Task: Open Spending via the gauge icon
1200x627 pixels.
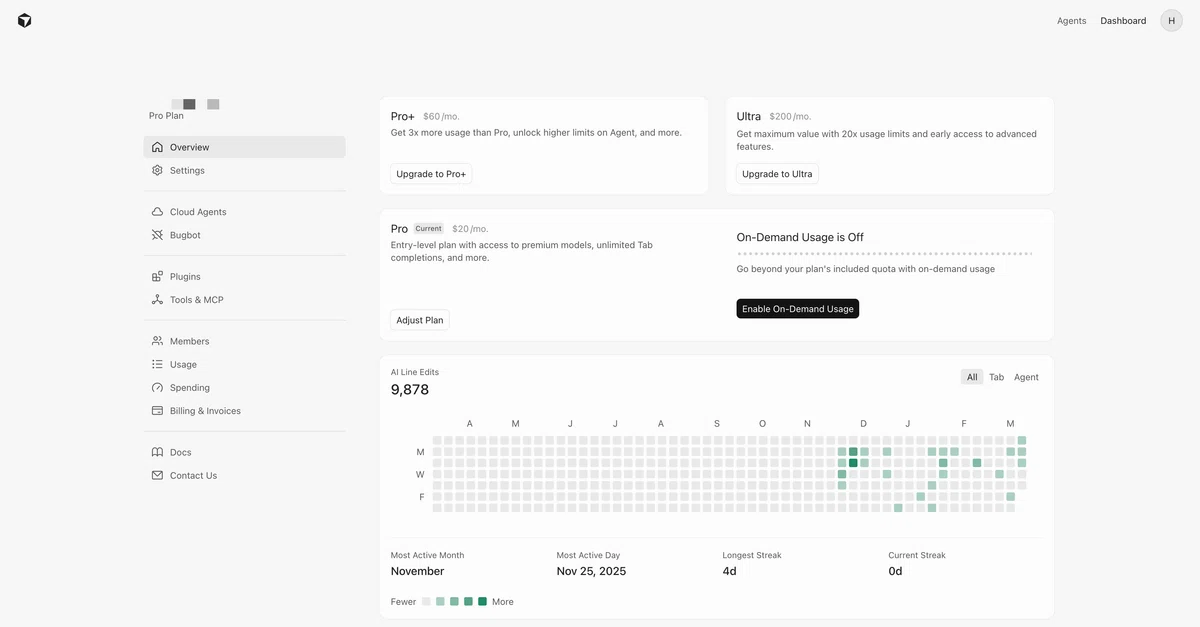Action: click(x=157, y=387)
